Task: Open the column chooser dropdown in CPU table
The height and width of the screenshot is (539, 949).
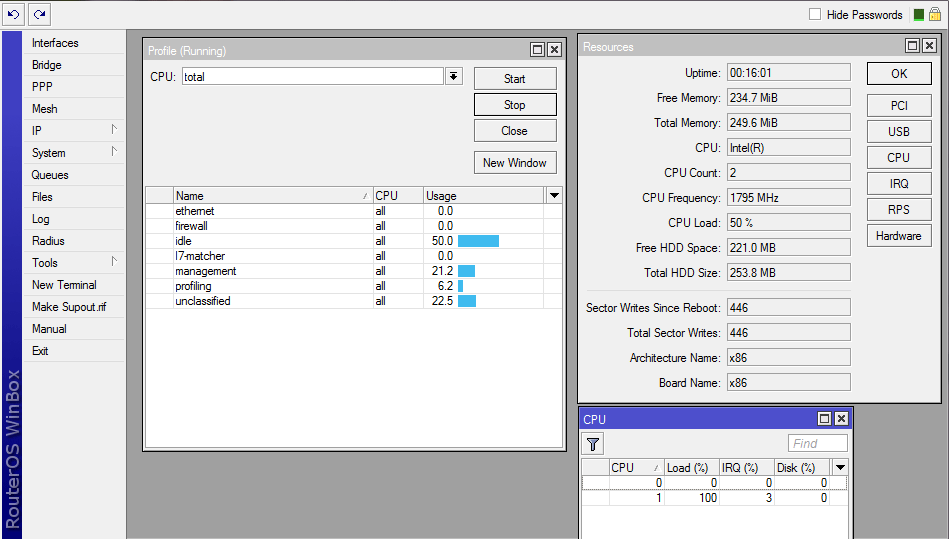Action: (x=840, y=468)
